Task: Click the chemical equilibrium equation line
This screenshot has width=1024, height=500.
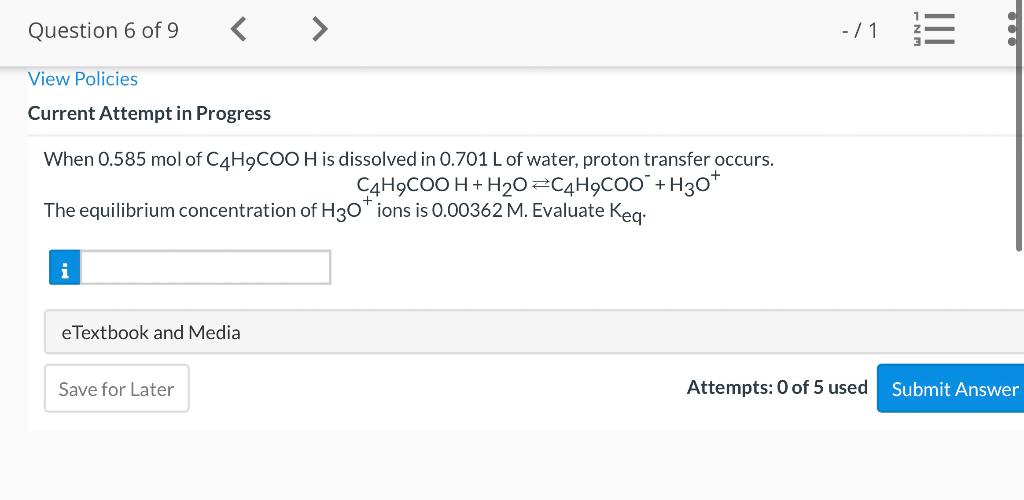Action: click(x=539, y=185)
